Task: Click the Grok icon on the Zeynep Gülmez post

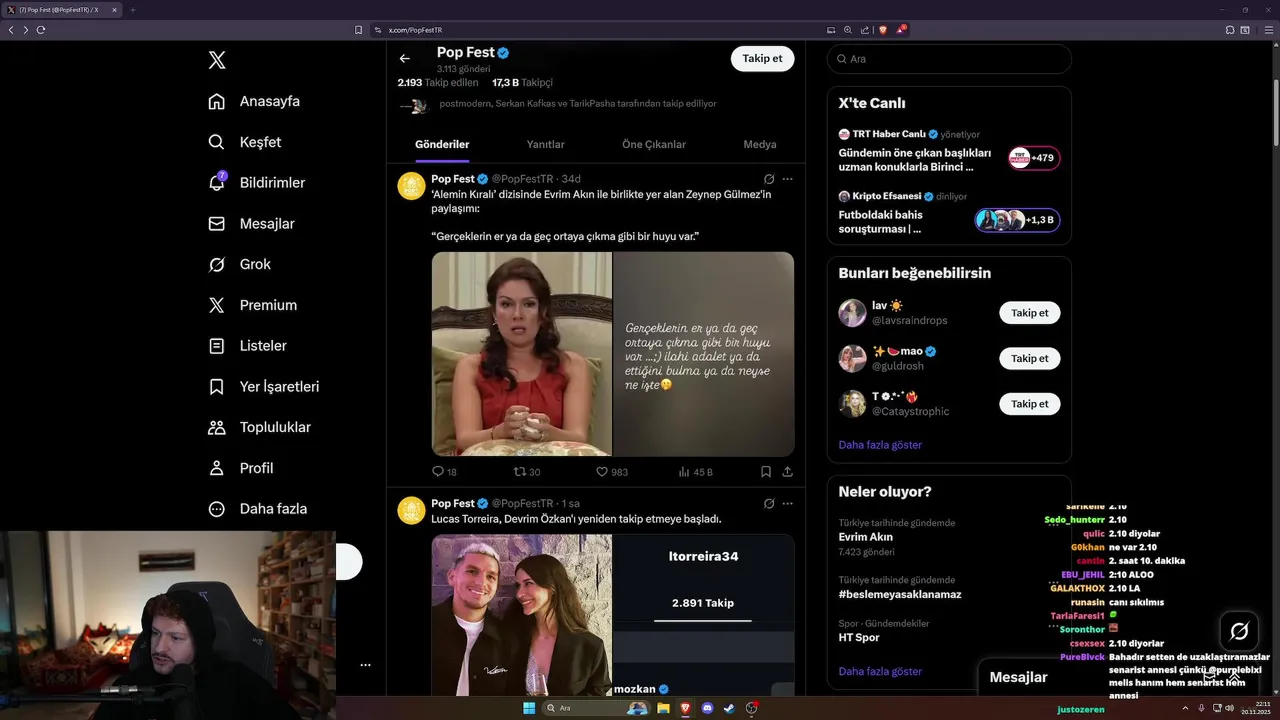Action: click(769, 179)
